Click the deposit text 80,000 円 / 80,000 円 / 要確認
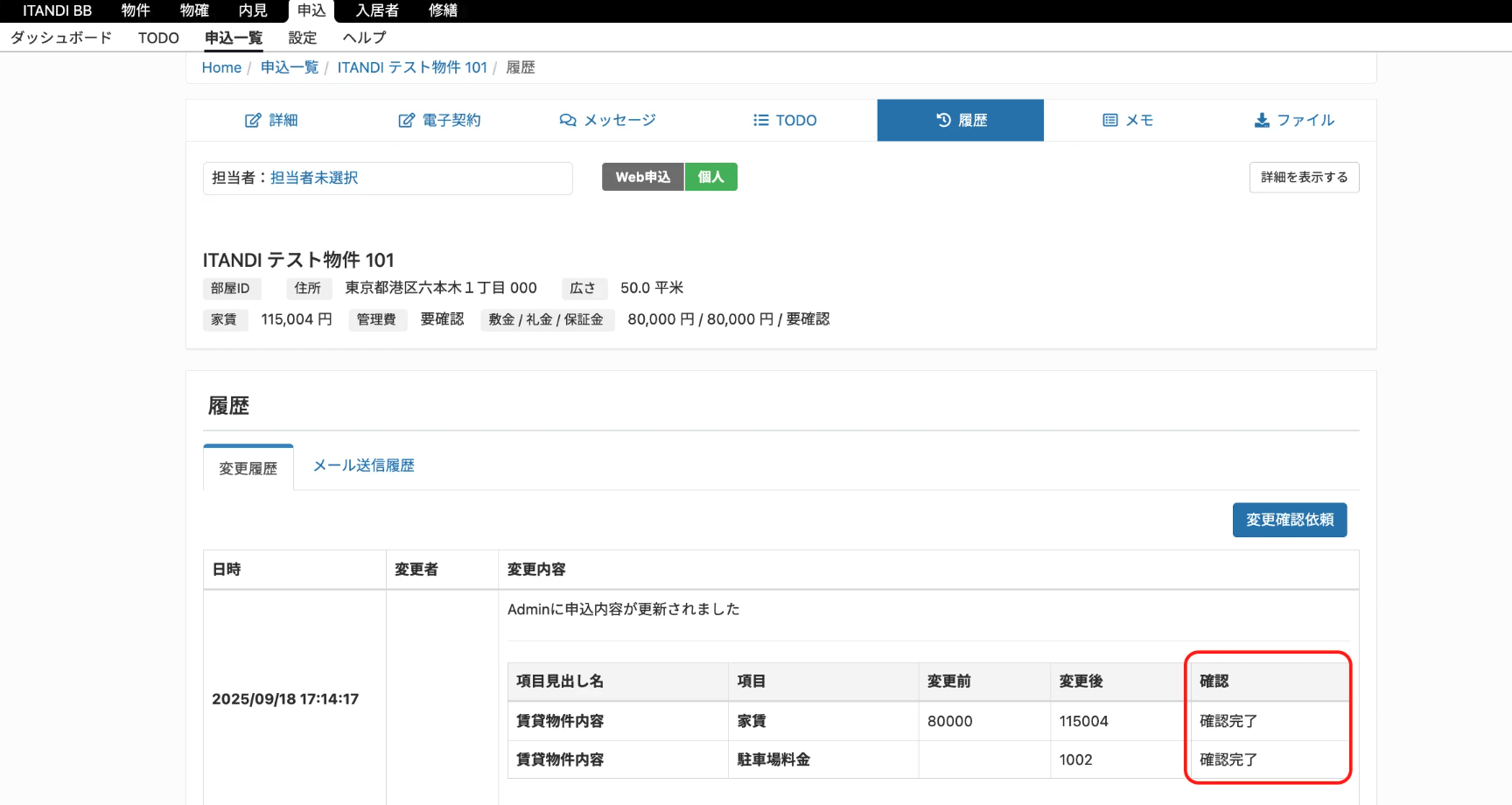1512x805 pixels. (728, 319)
